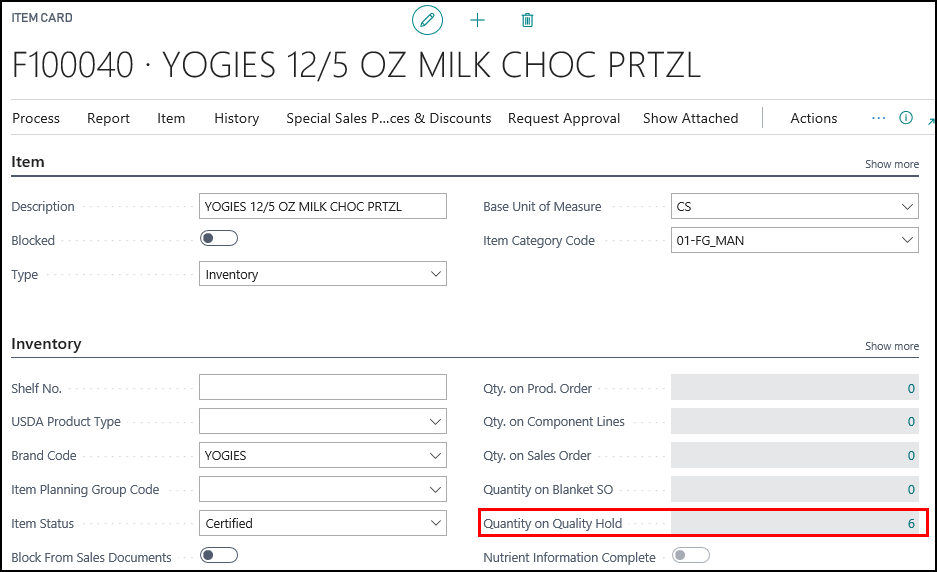
Task: Click the information circle icon
Action: coord(906,118)
